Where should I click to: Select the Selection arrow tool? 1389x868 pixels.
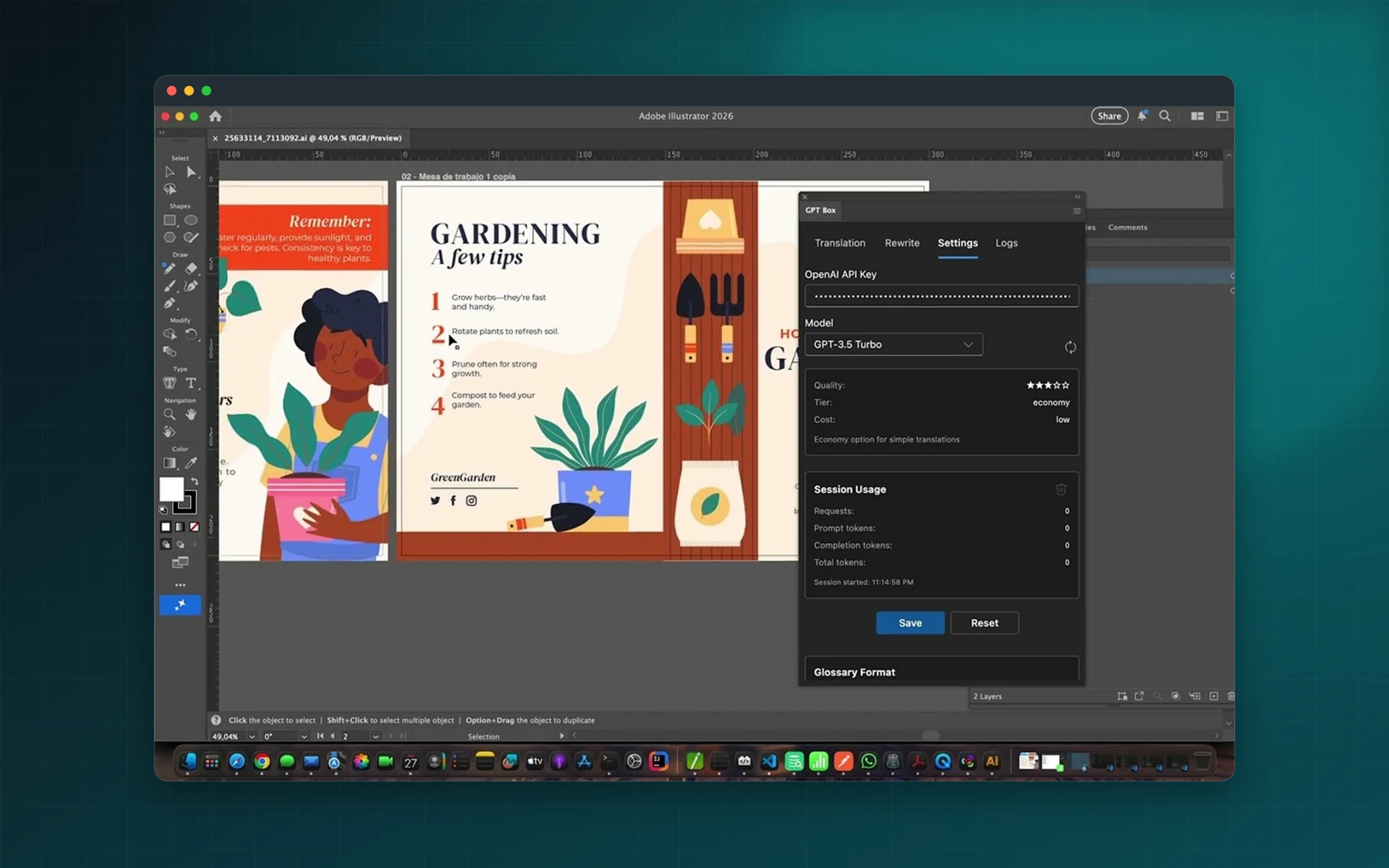pos(169,172)
